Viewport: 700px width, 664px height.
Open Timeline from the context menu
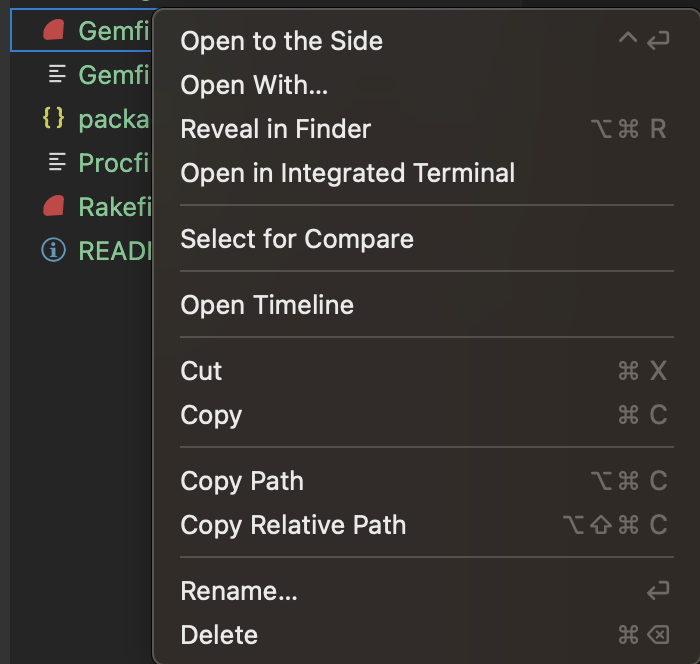pyautogui.click(x=267, y=305)
